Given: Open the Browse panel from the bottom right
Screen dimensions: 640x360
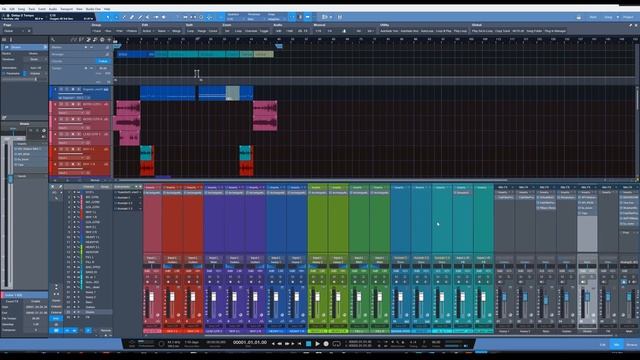Looking at the screenshot, I should coord(631,345).
